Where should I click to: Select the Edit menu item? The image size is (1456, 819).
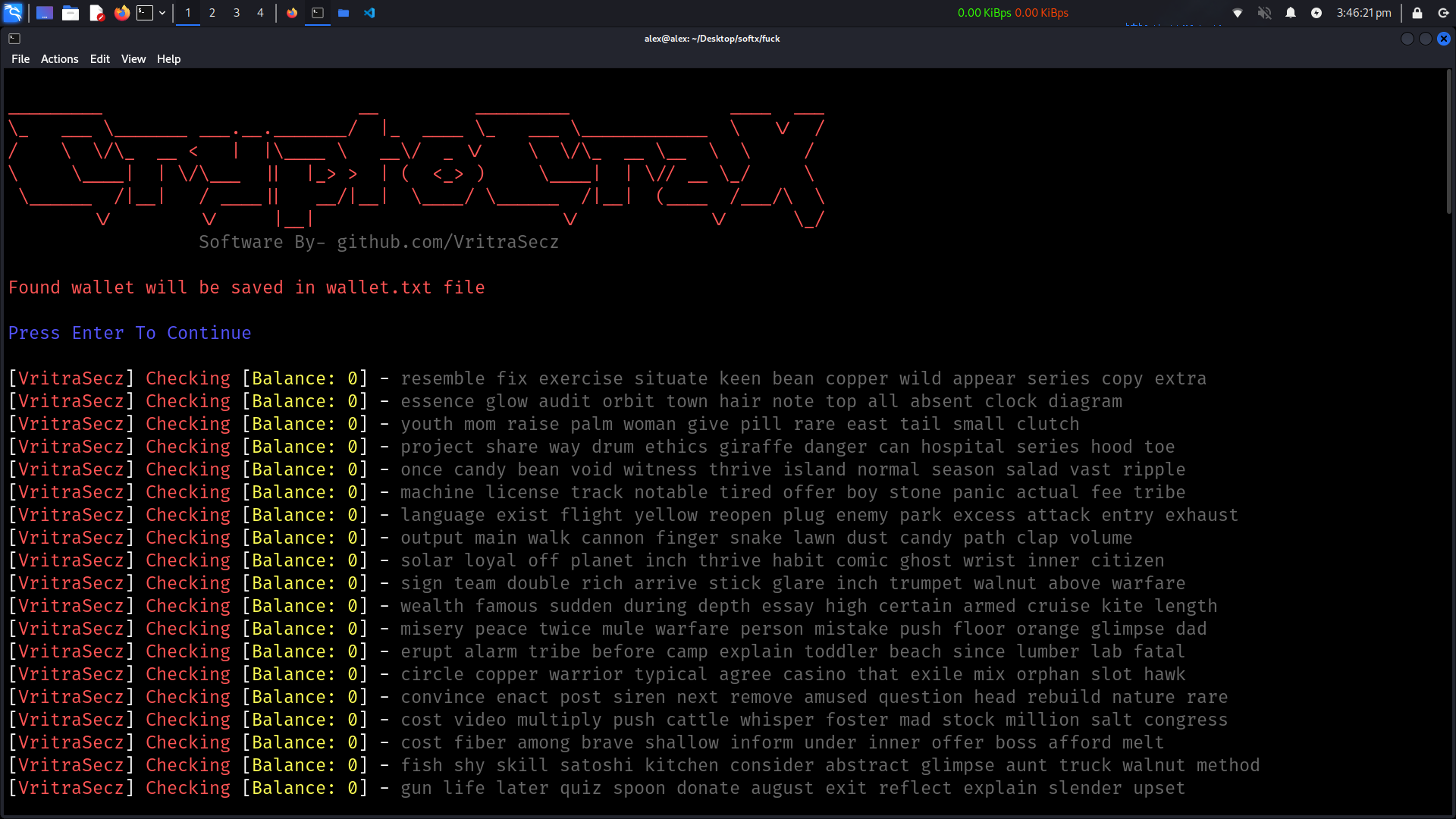coord(100,58)
